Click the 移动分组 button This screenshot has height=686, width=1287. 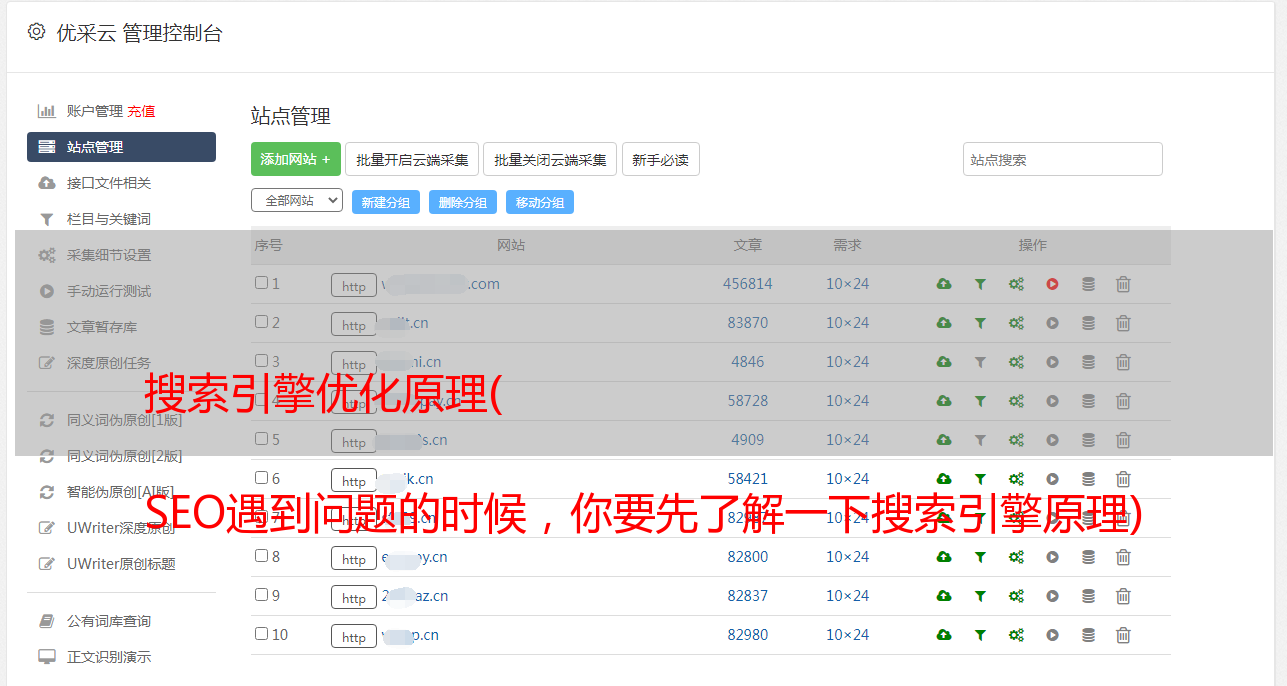point(540,202)
